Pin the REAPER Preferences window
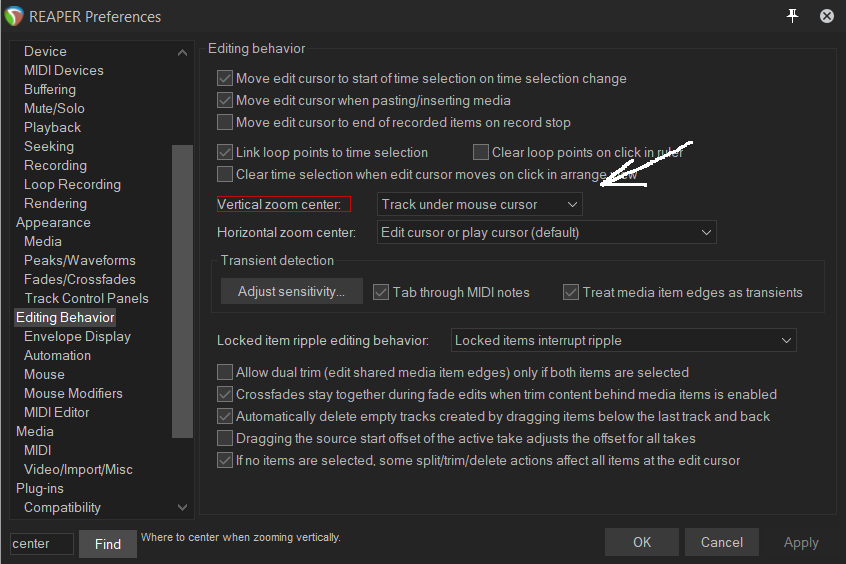 (792, 16)
